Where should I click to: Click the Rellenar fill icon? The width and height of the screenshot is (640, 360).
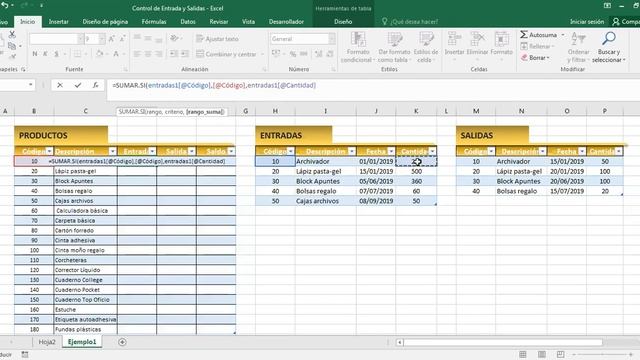click(524, 47)
